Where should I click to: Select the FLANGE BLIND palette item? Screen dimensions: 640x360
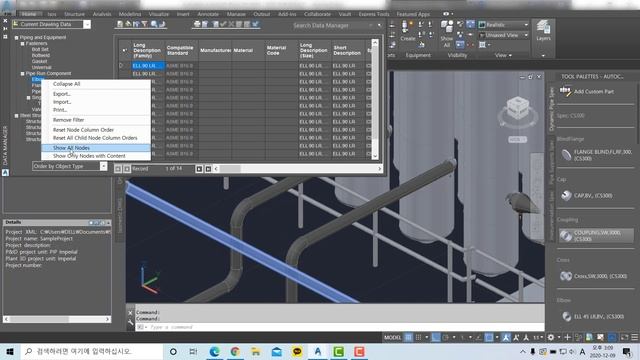(596, 155)
